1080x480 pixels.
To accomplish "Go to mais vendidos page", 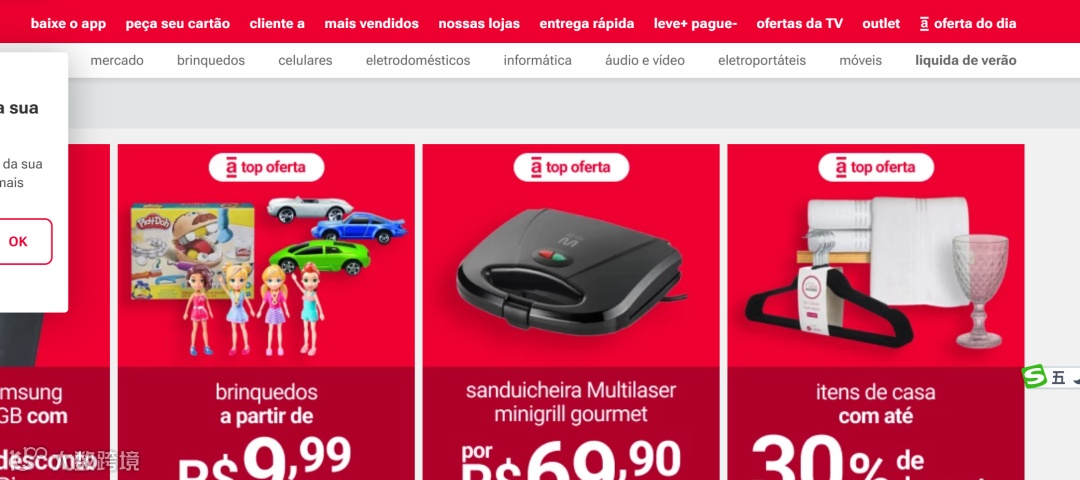I will click(371, 23).
